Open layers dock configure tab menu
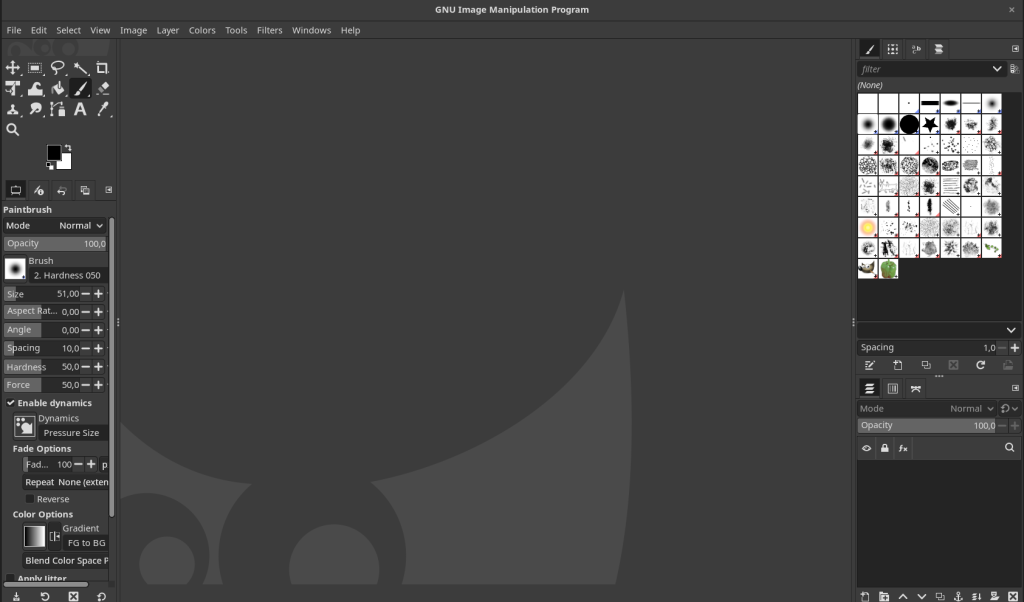Viewport: 1024px width, 602px height. 1015,388
